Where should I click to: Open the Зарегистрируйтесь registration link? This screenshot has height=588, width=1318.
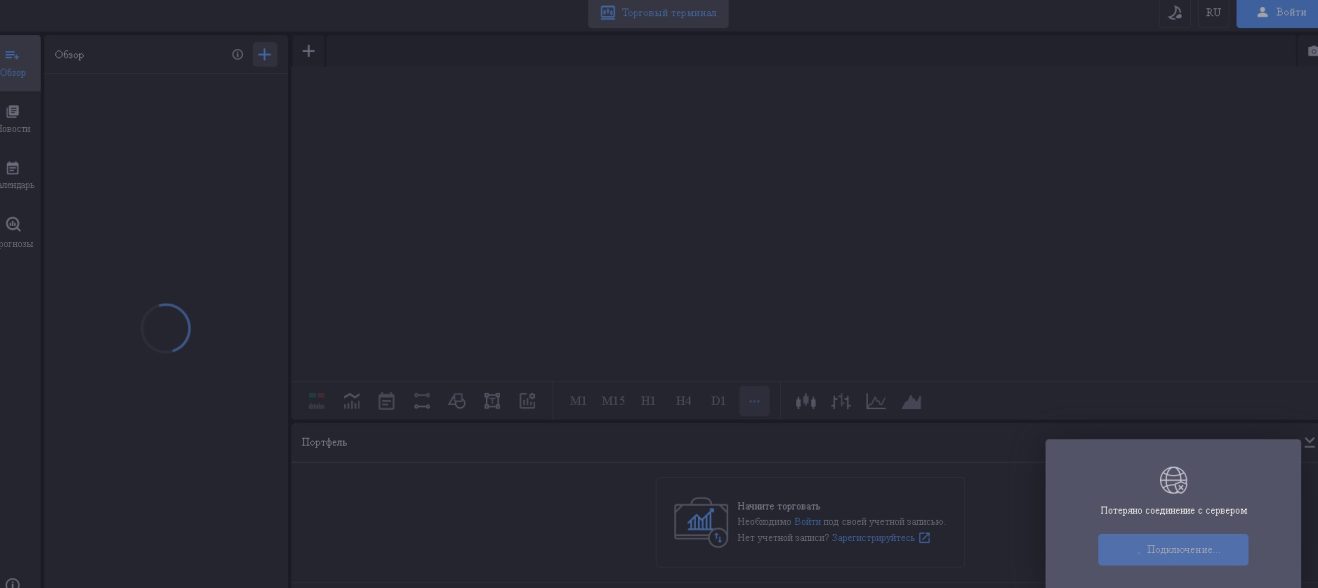872,537
